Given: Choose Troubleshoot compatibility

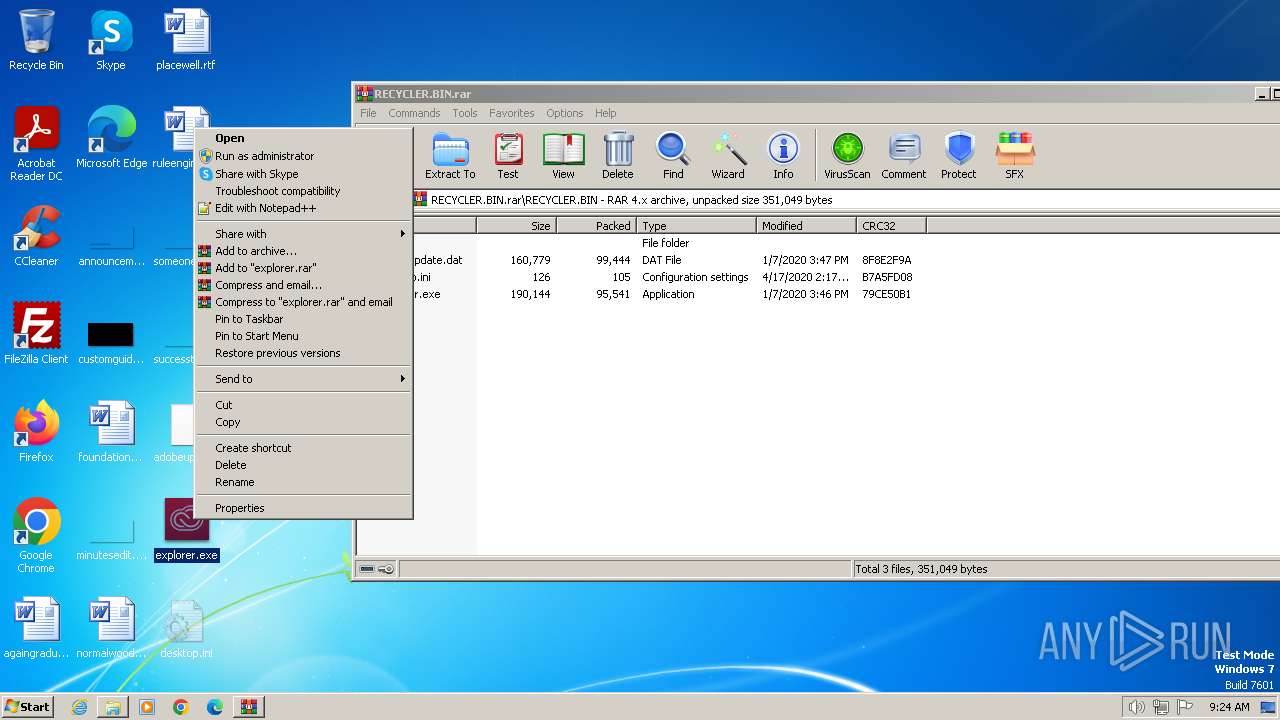Looking at the screenshot, I should [303, 191].
